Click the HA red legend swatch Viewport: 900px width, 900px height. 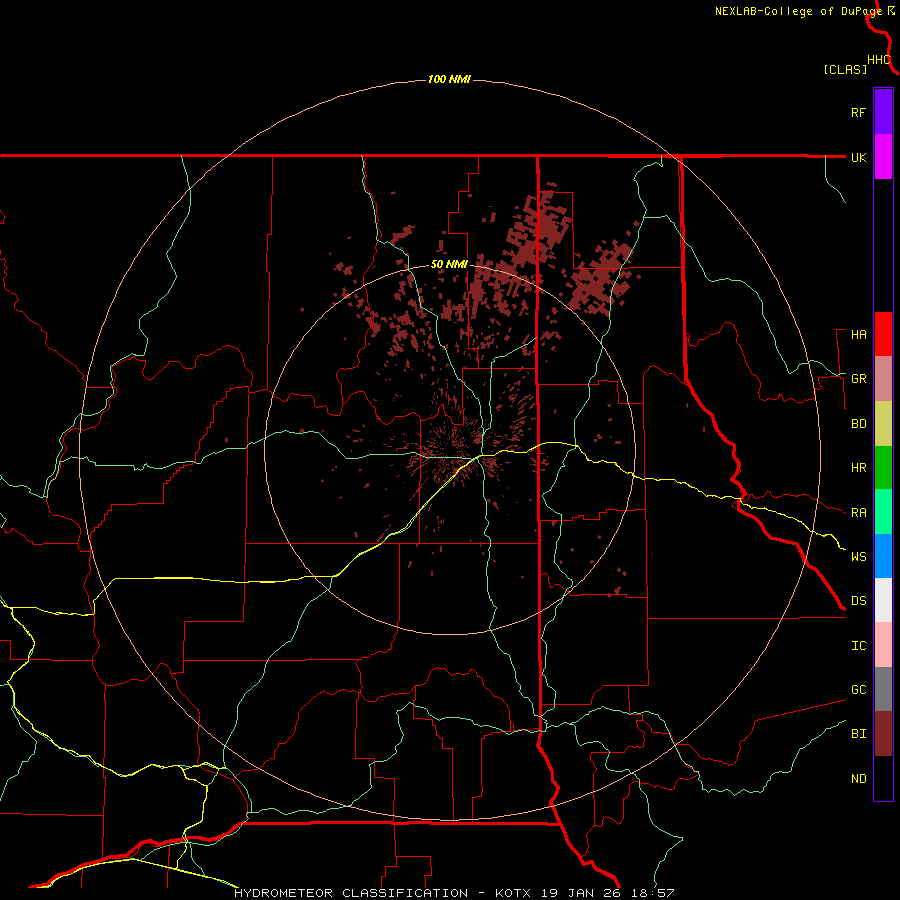point(883,334)
